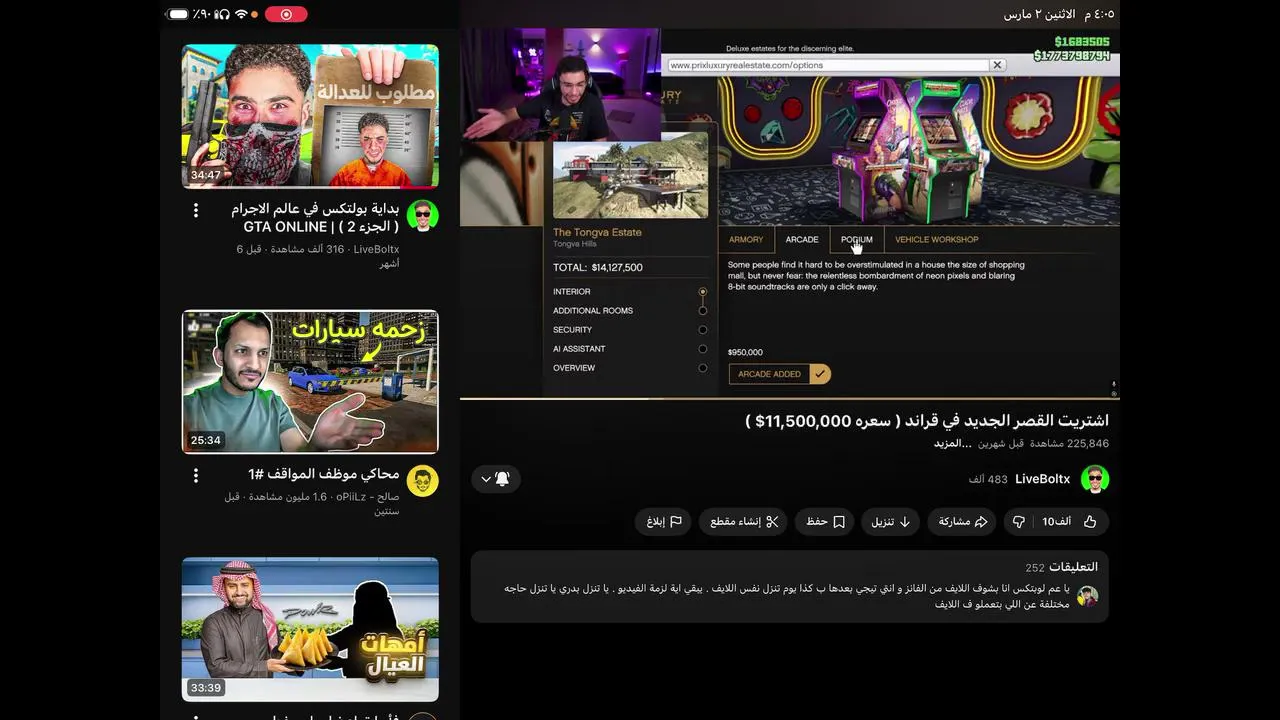Tap the thumbs-down dislike button
Viewport: 1280px width, 720px height.
tap(1018, 522)
